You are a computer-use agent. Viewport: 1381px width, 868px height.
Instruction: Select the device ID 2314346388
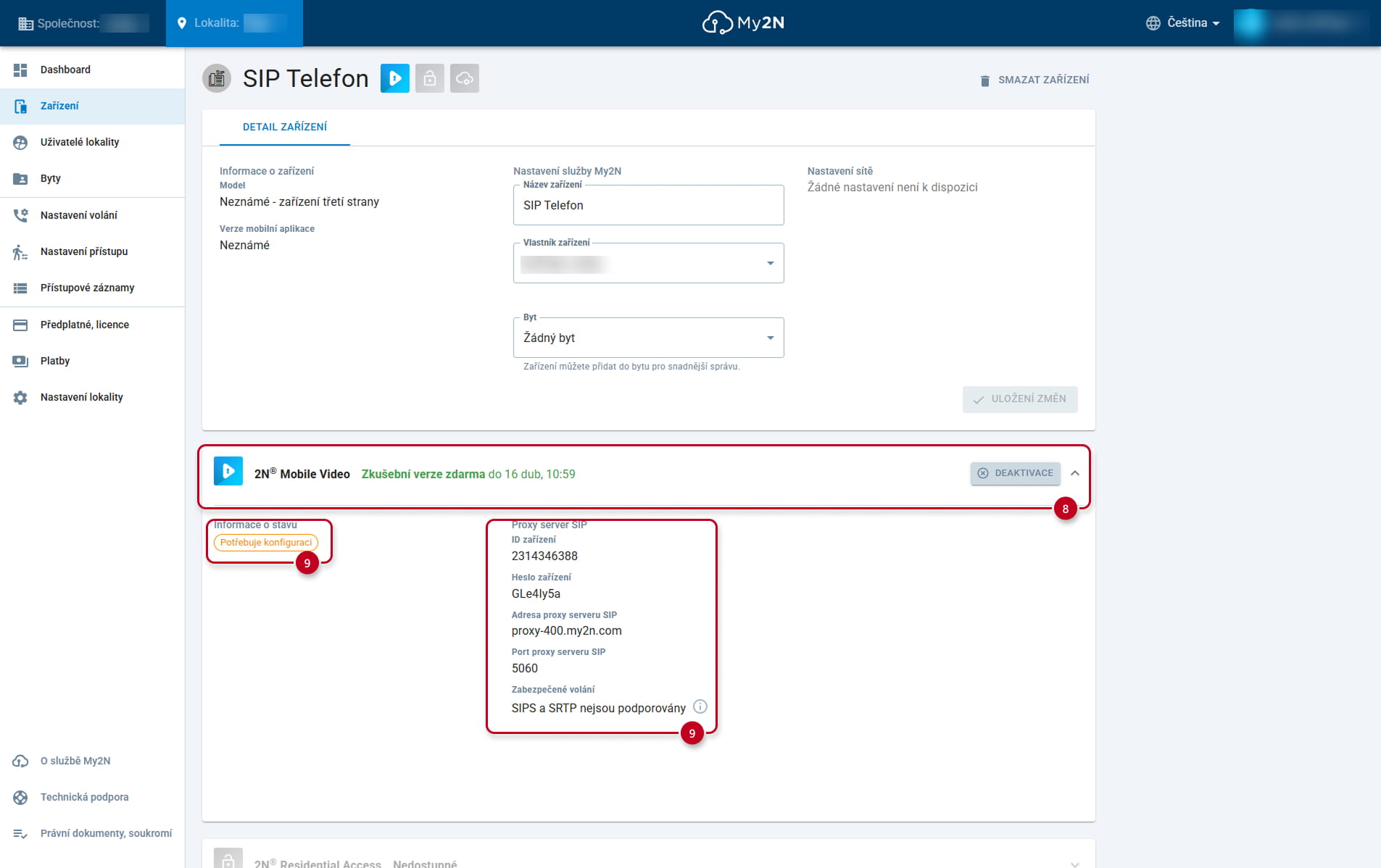click(x=544, y=556)
